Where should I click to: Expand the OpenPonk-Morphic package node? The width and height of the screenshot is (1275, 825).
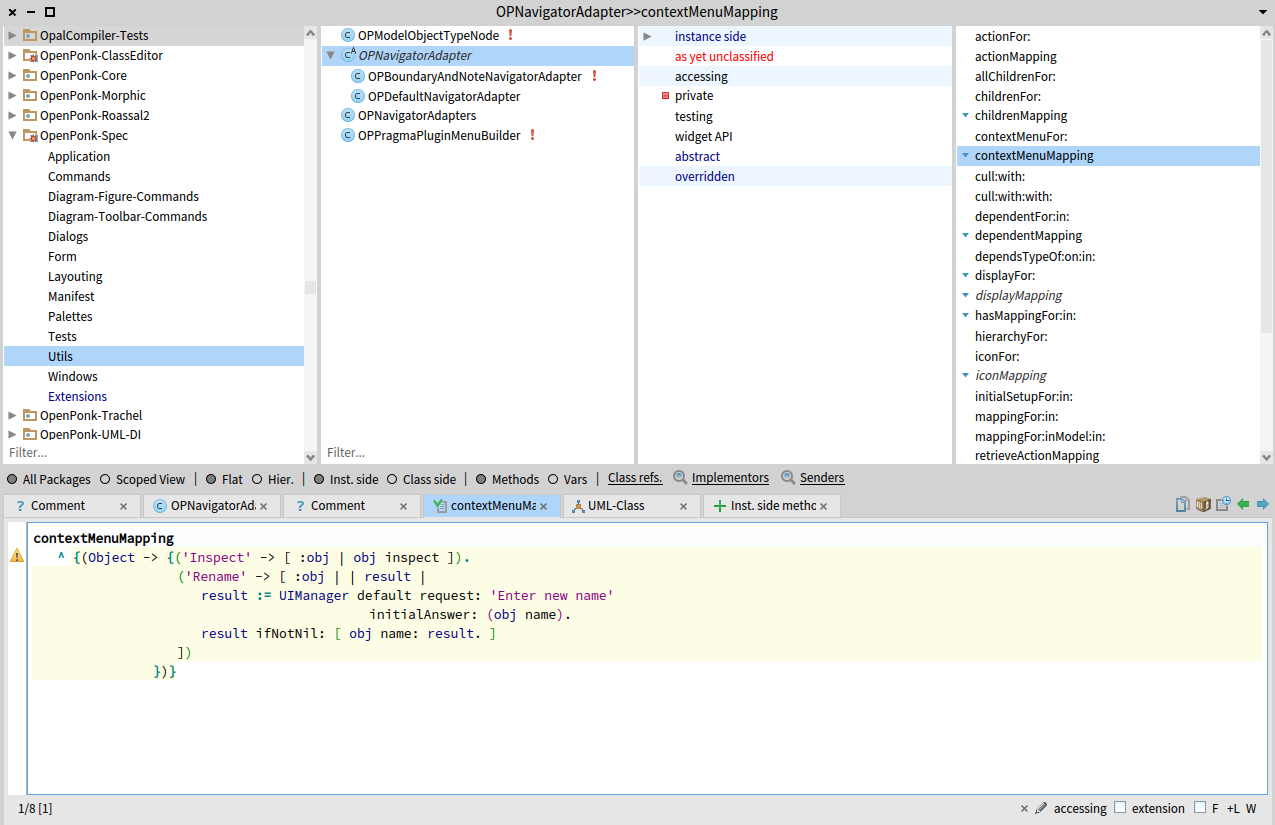[x=12, y=96]
